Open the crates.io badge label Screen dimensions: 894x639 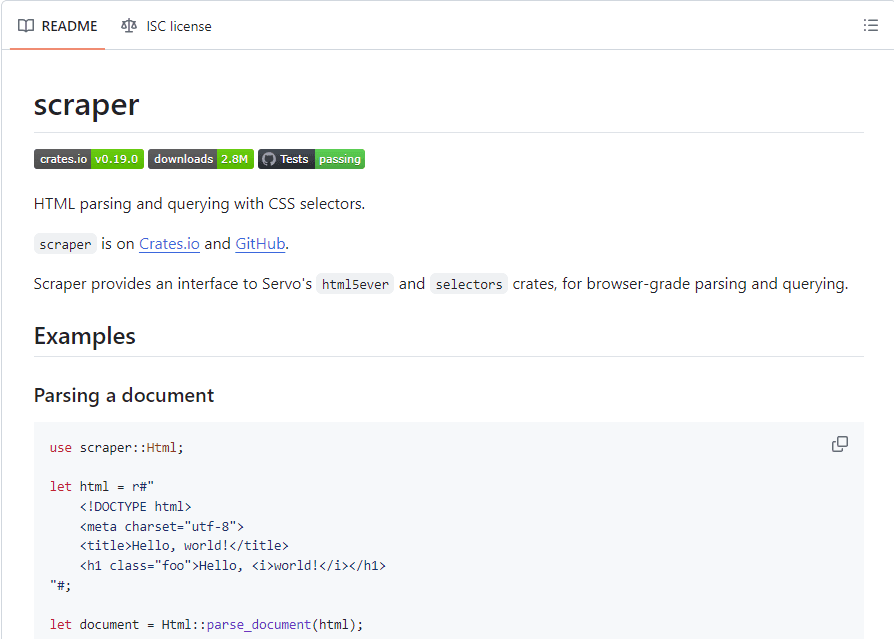(63, 159)
